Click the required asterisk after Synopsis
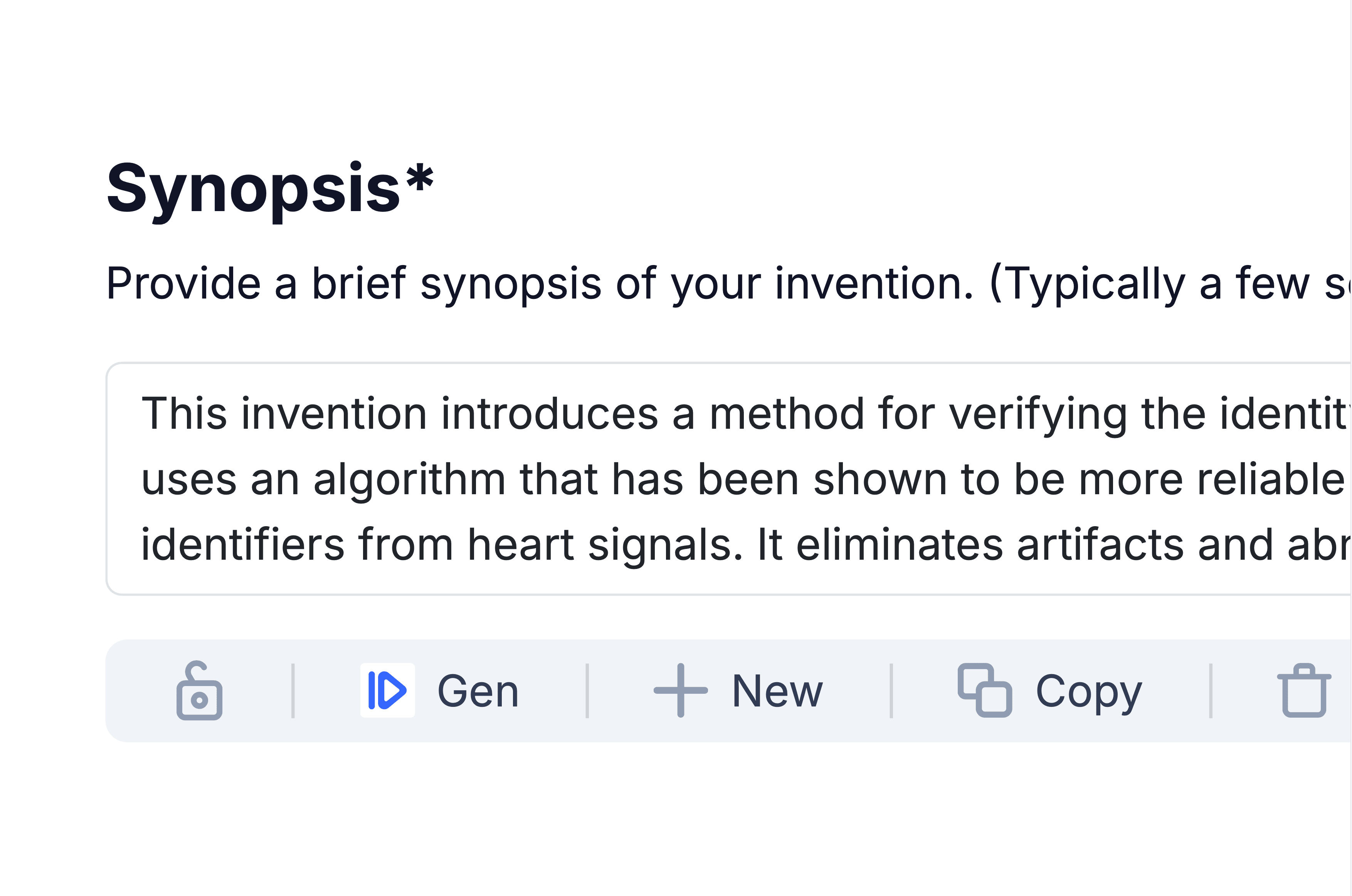 click(x=420, y=178)
